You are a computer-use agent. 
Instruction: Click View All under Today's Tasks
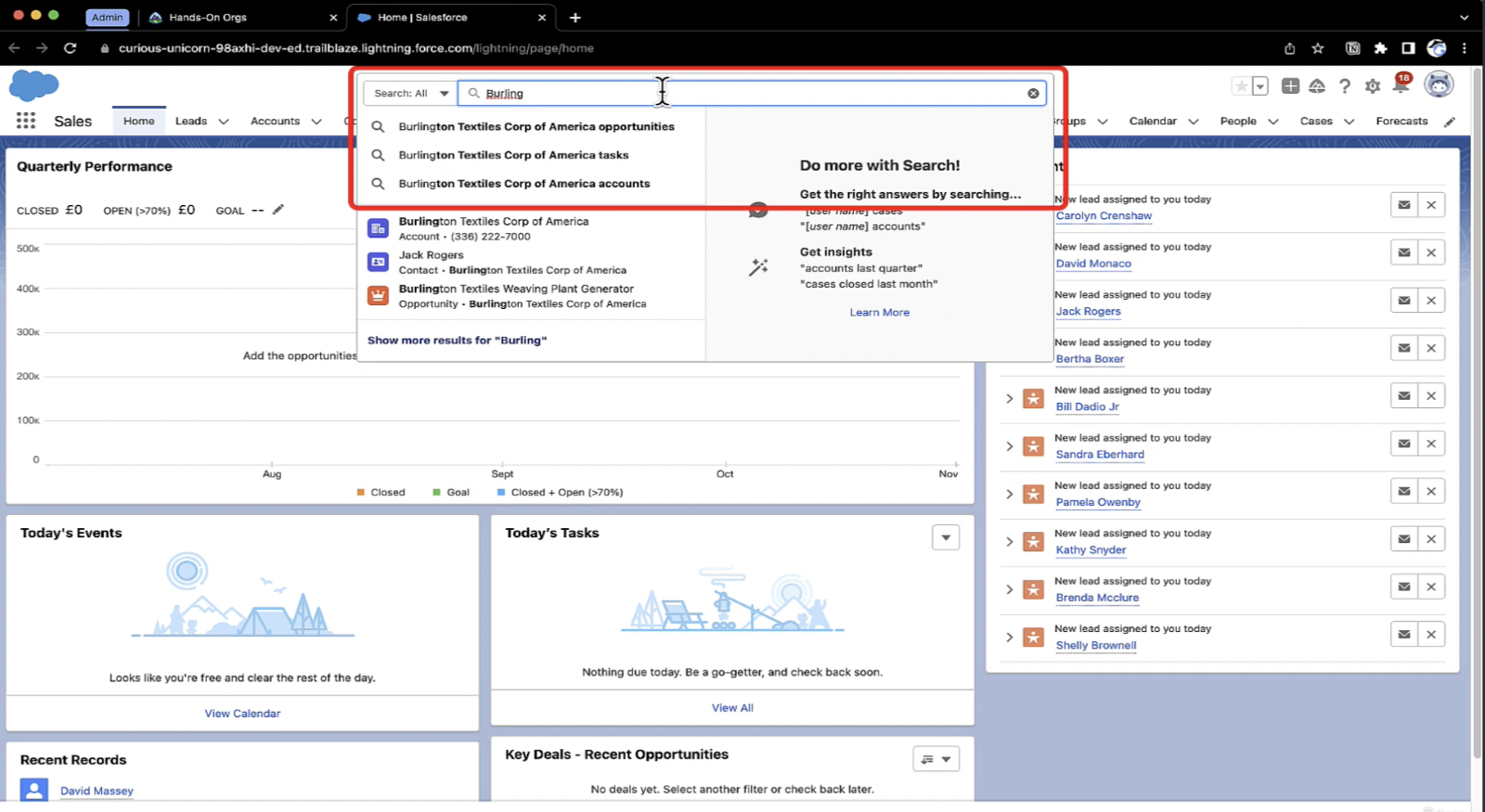coord(732,708)
